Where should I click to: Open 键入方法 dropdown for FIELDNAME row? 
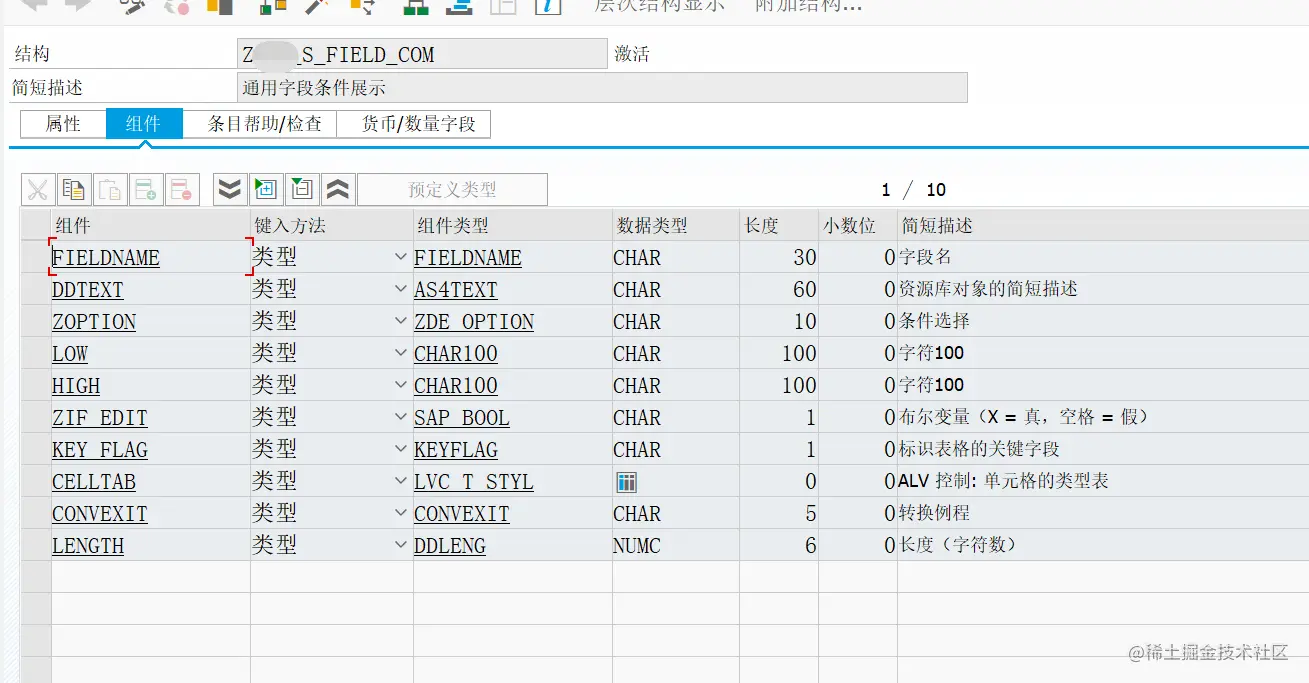point(401,257)
